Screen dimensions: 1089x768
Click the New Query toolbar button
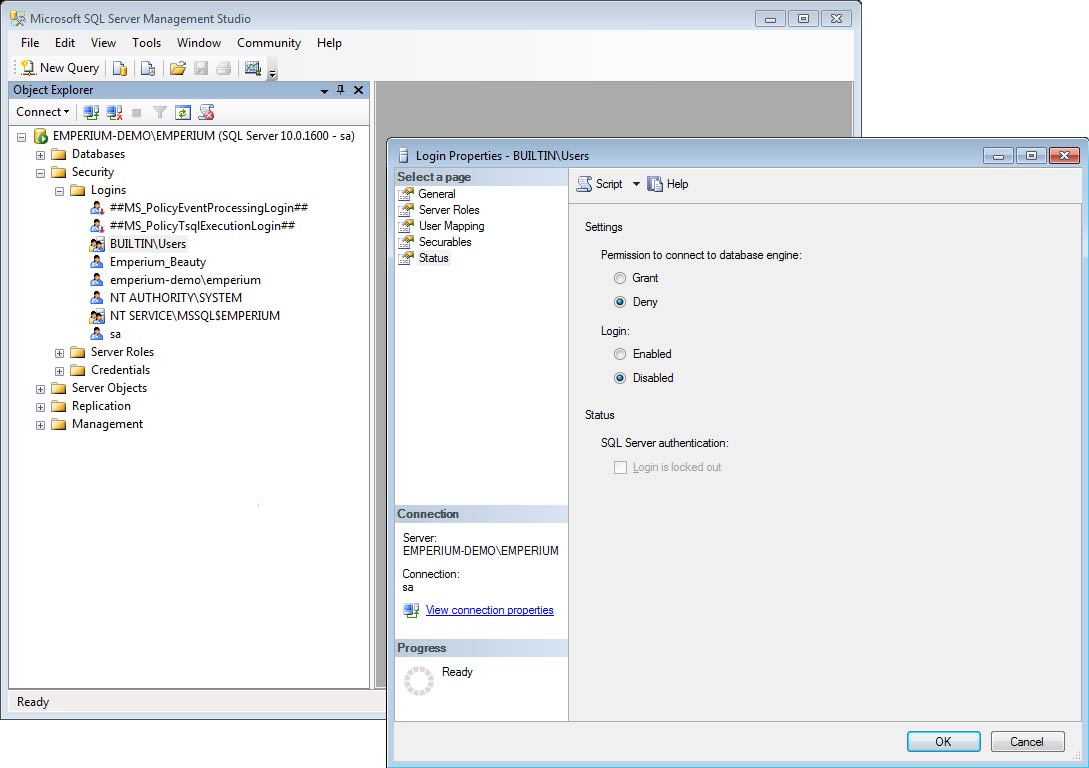click(x=60, y=68)
